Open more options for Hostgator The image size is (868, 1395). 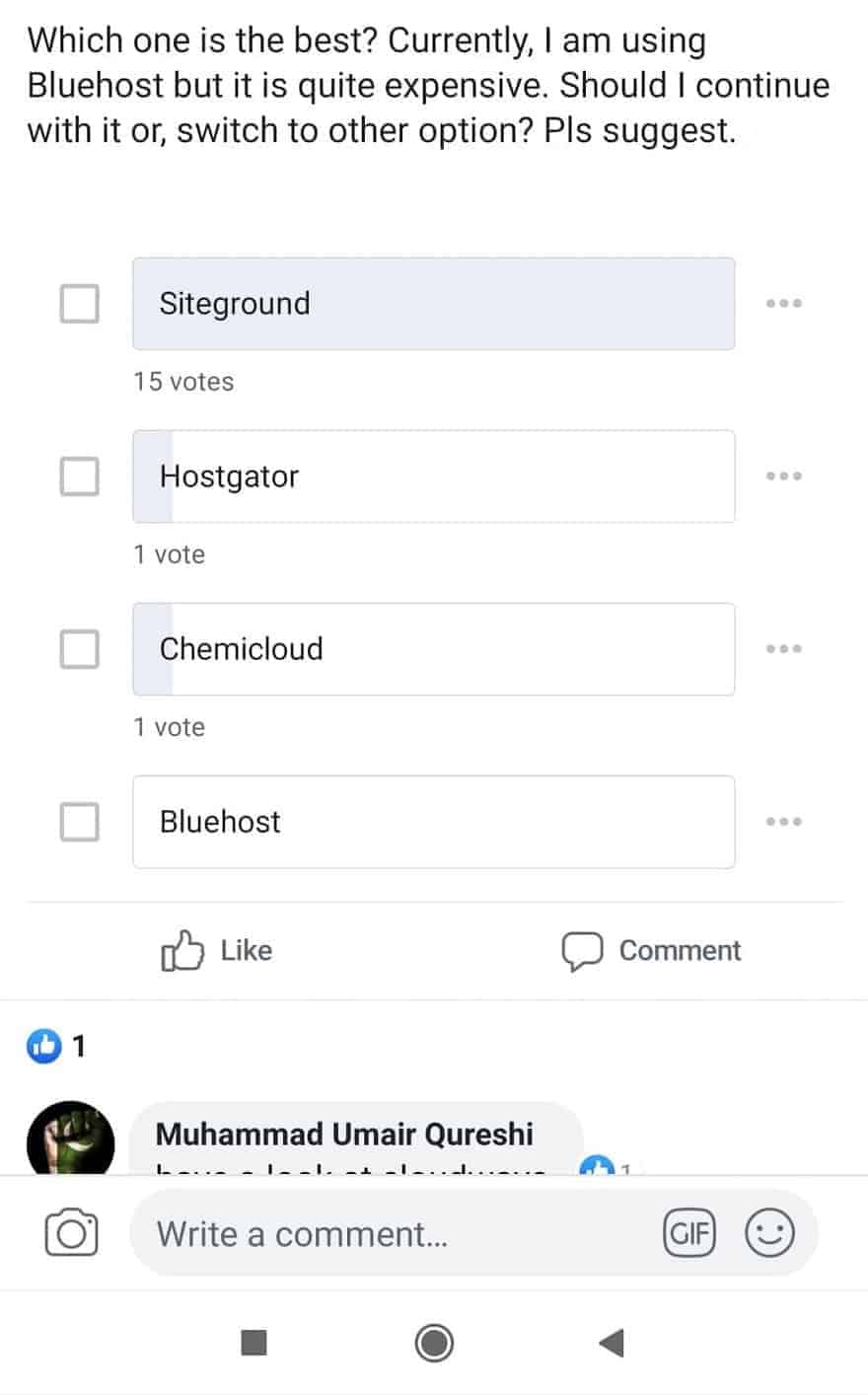pos(784,477)
